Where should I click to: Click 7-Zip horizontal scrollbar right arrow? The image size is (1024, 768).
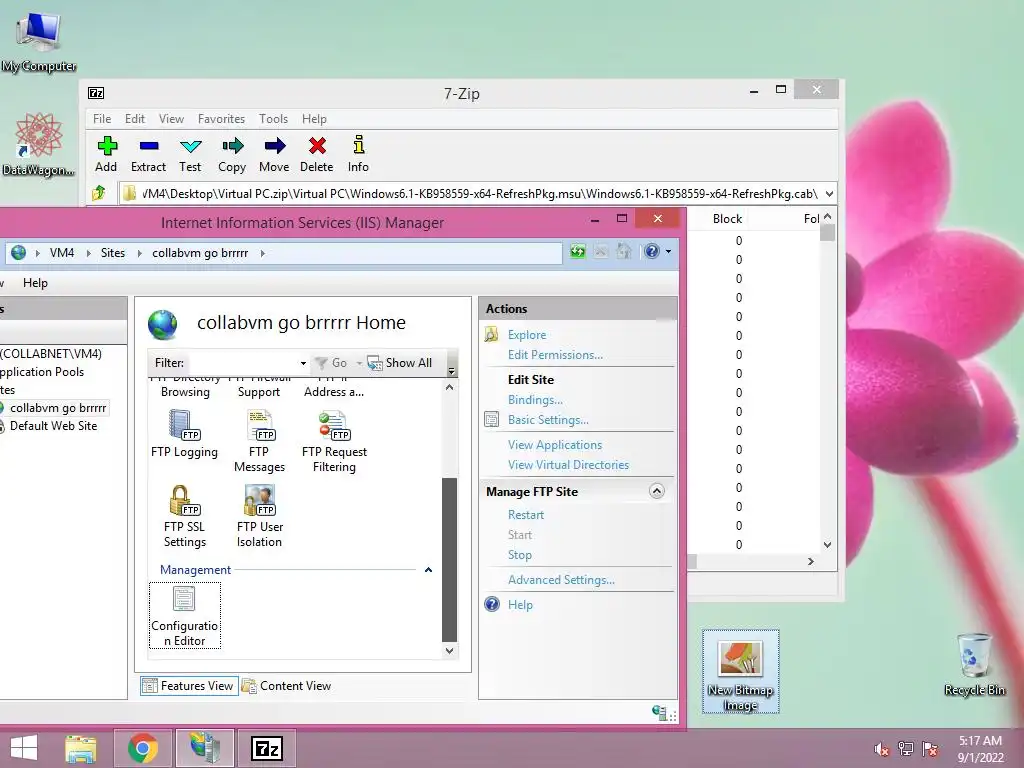point(810,562)
